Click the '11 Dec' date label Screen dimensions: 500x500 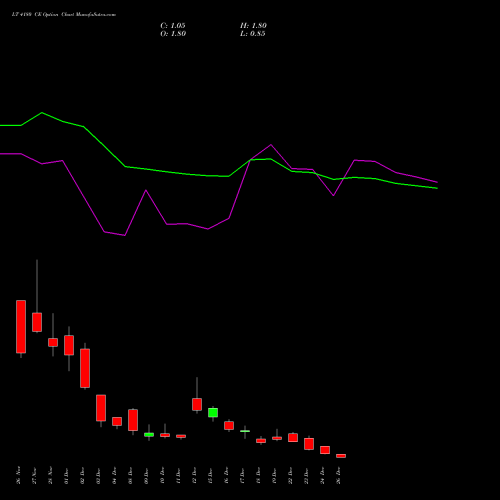pos(178,475)
